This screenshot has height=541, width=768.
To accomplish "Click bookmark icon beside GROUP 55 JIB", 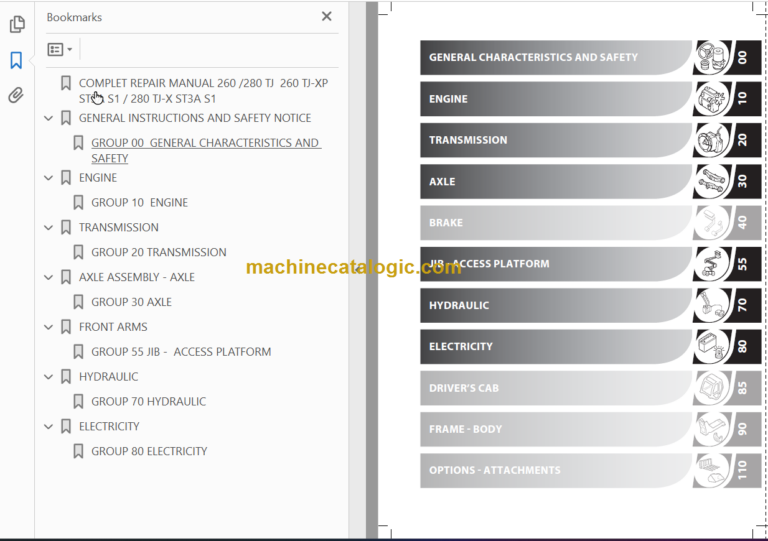I will (78, 352).
